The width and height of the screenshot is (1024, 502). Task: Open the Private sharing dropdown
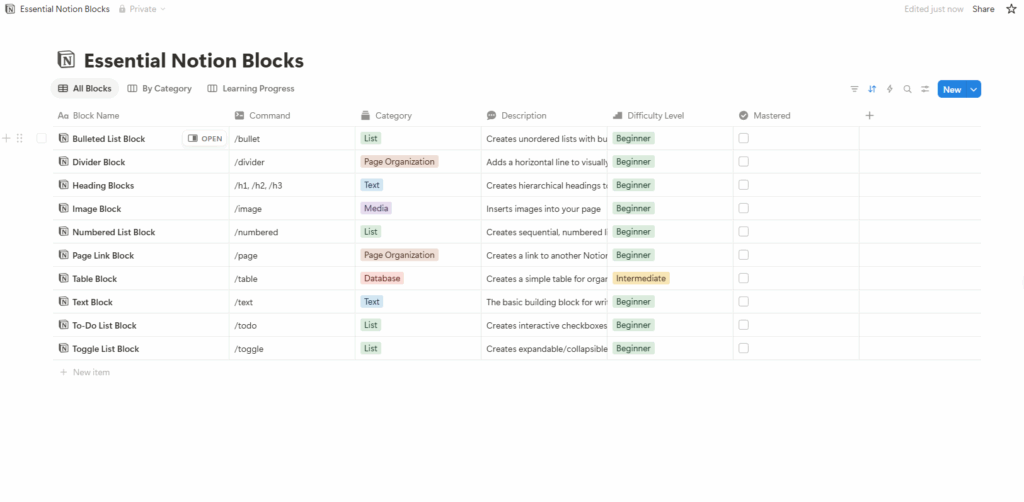[x=142, y=10]
